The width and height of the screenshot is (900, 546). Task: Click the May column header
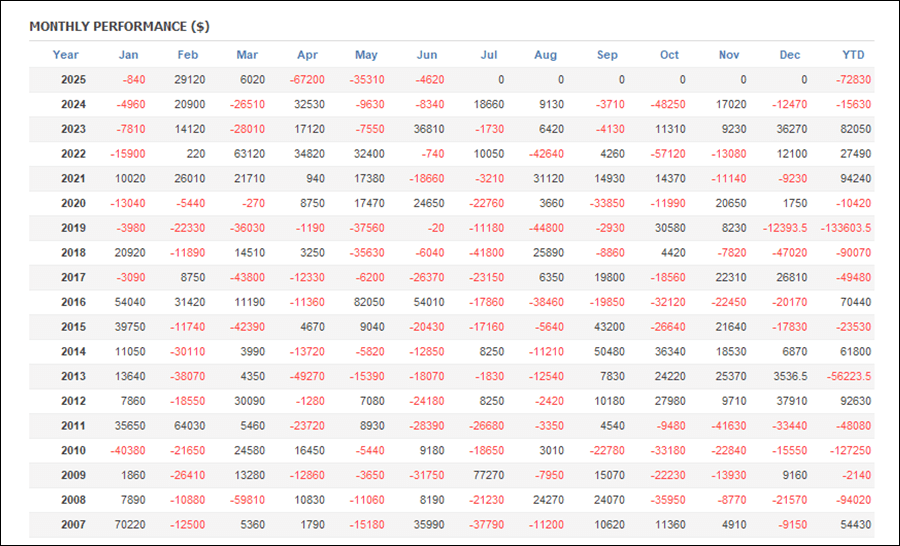pos(366,55)
